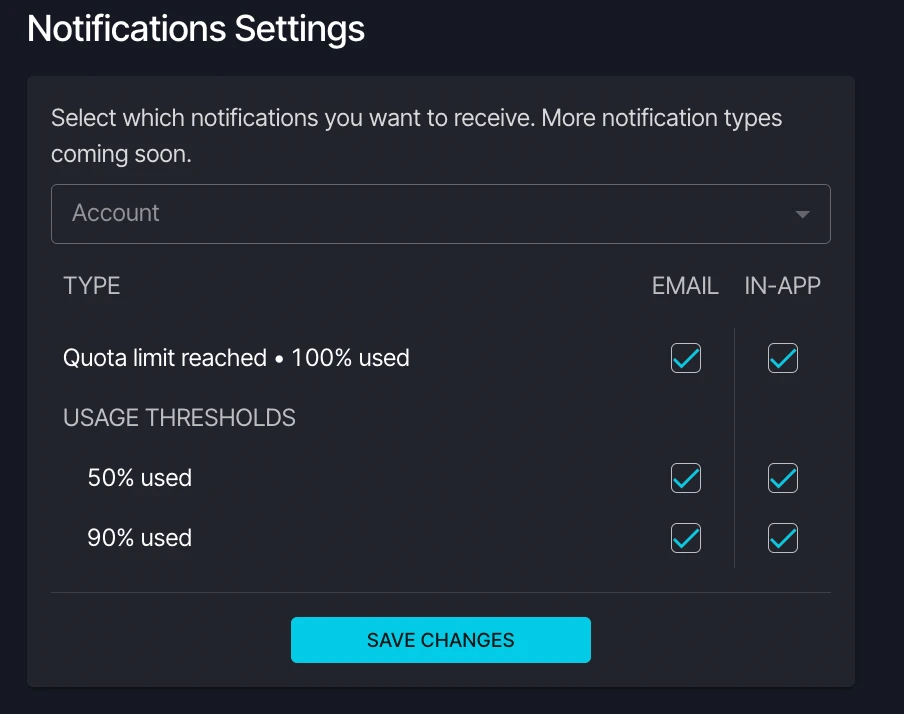
Task: Disable Email alert for 90% used
Action: [x=685, y=538]
